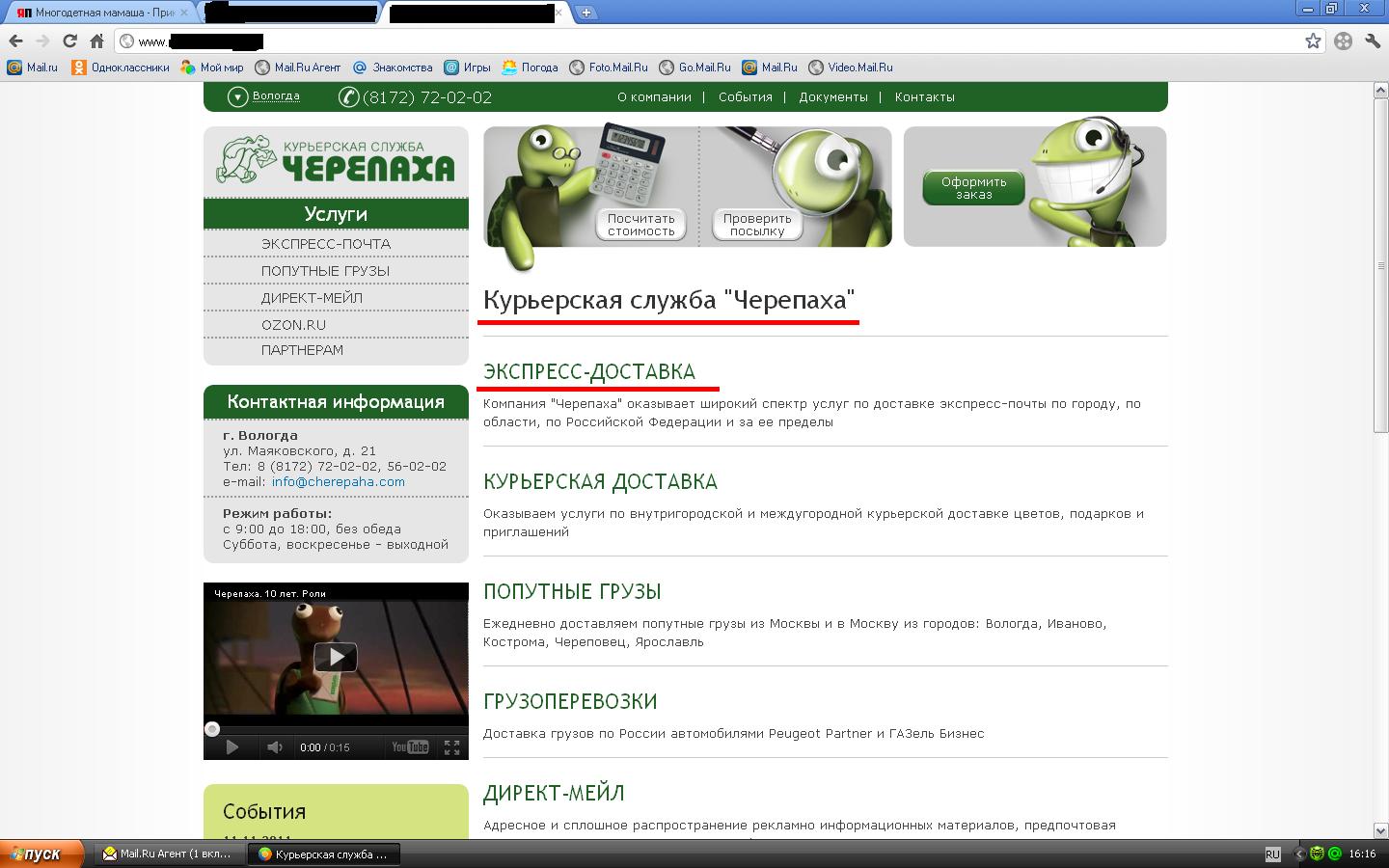Open the Игры bookmark
The image size is (1389, 868).
point(468,68)
